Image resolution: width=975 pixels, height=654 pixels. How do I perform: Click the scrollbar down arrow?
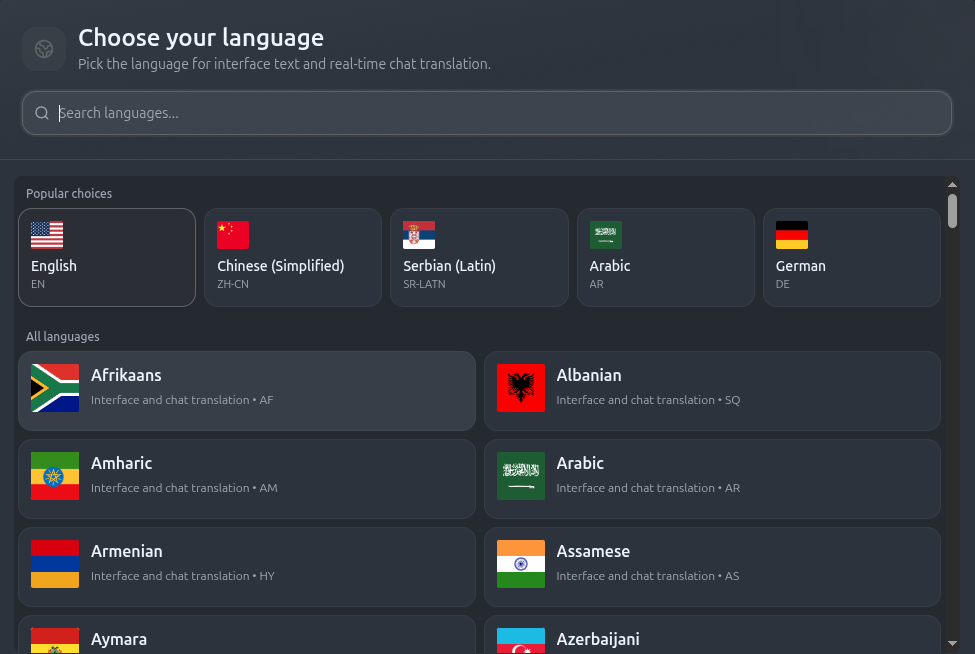pos(952,643)
